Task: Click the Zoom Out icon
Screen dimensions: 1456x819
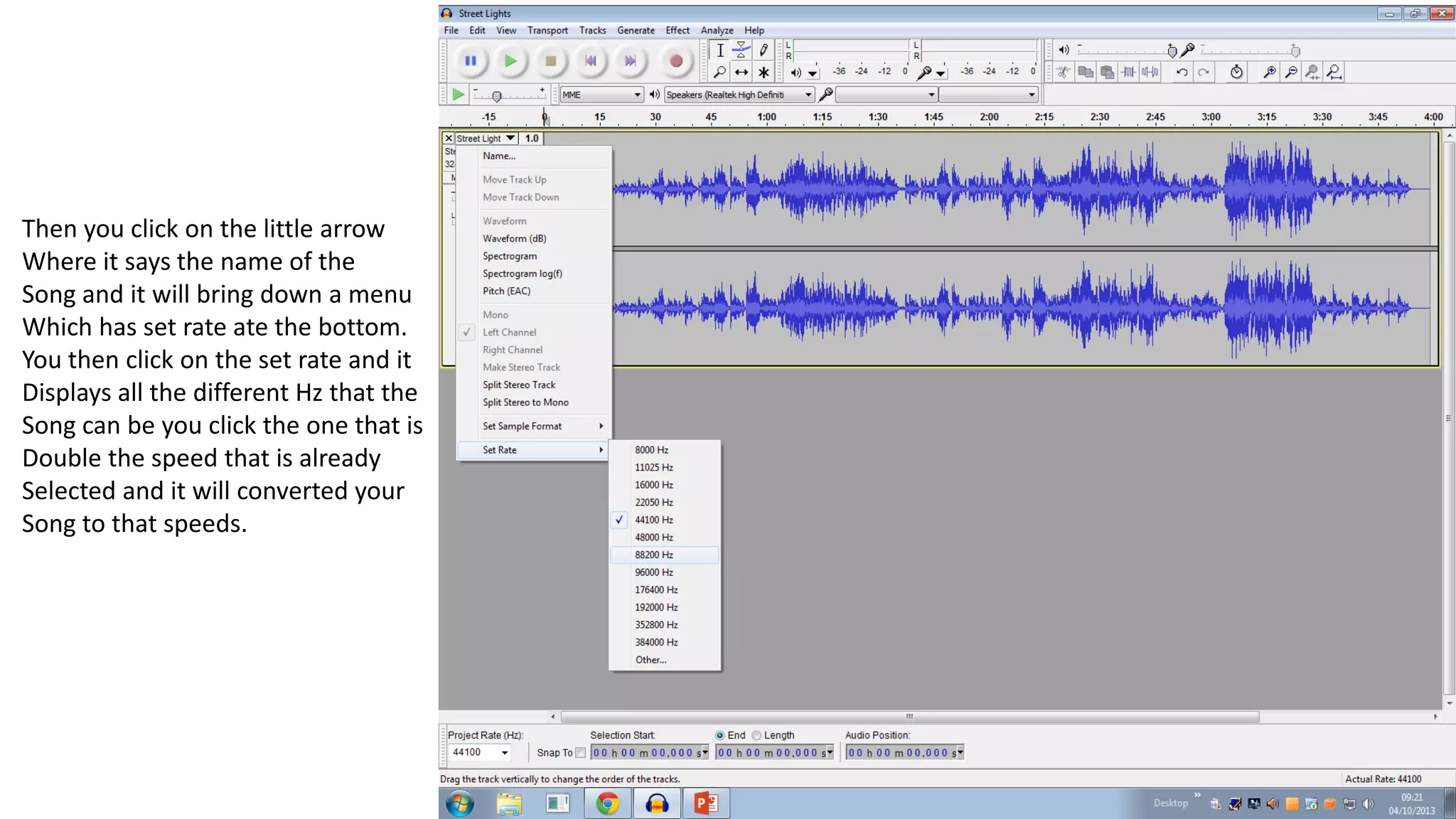Action: 1291,72
